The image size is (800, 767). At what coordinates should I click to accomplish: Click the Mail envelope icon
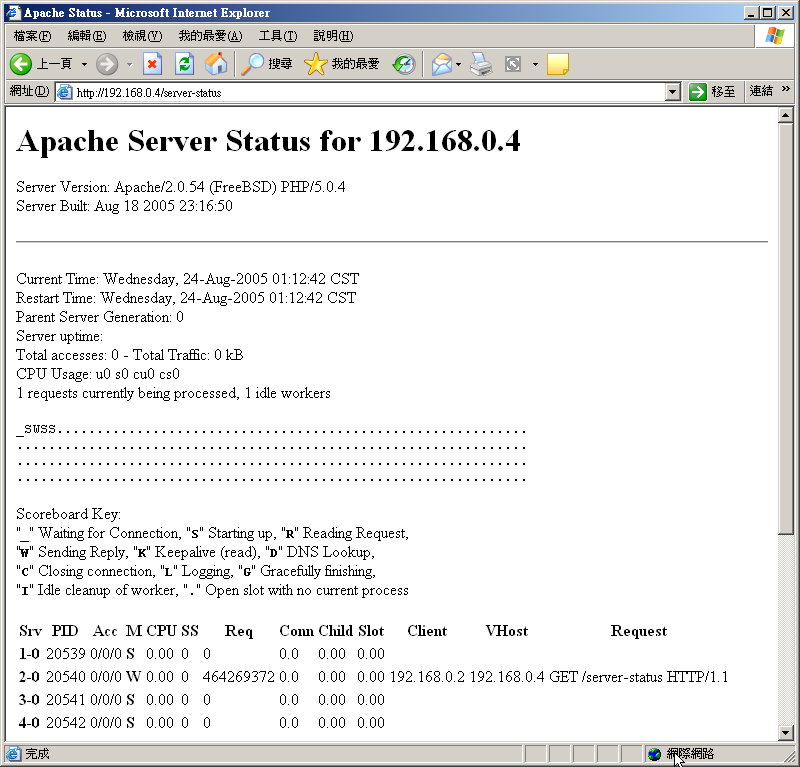click(x=441, y=64)
